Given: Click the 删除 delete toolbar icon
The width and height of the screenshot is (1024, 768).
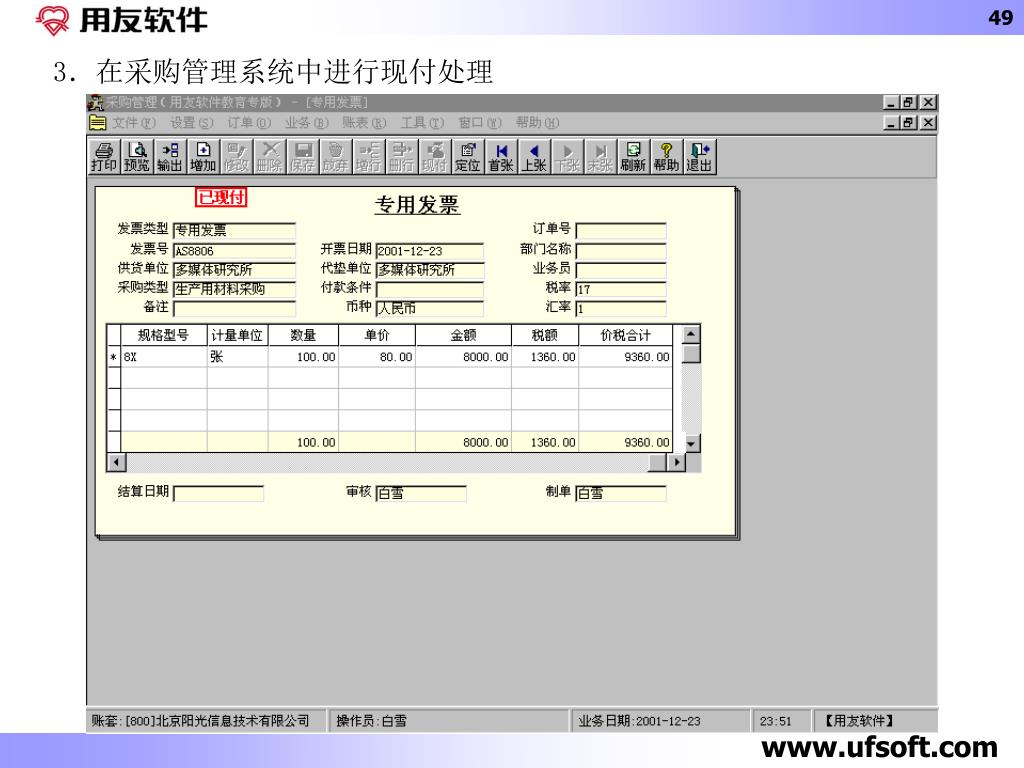Looking at the screenshot, I should click(x=269, y=157).
